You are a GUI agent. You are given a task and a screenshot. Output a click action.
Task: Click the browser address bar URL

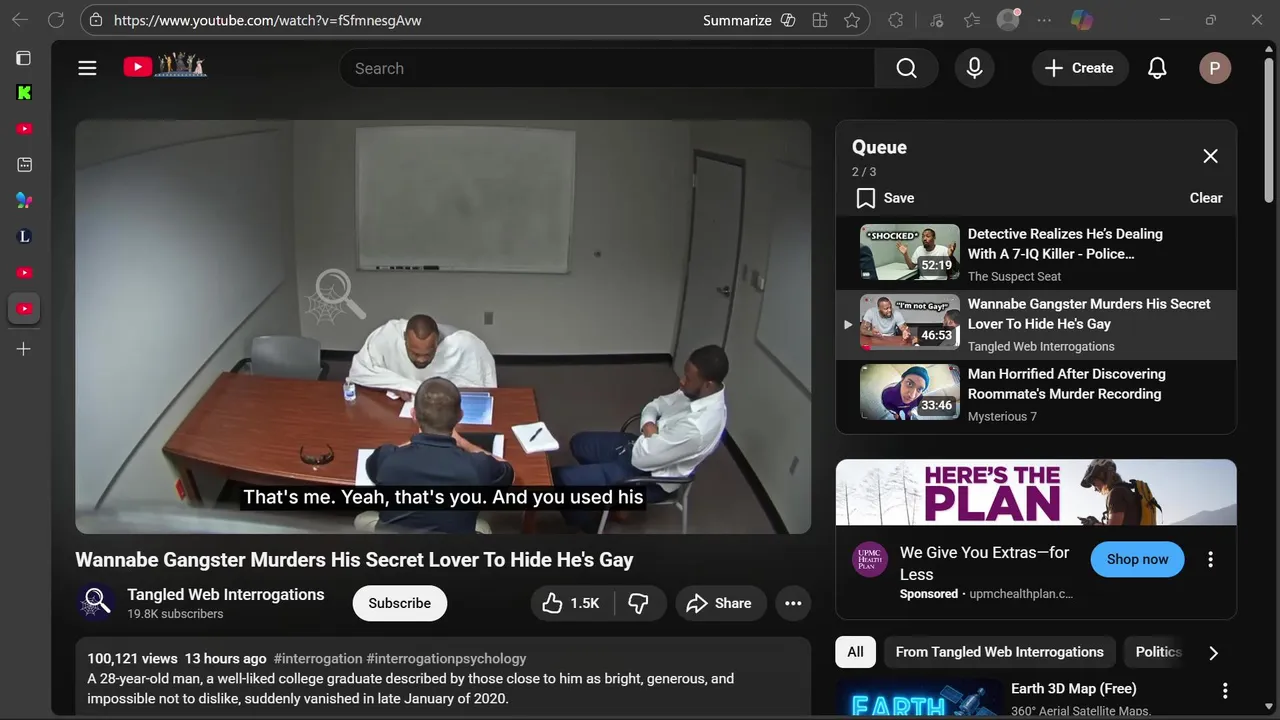point(267,20)
